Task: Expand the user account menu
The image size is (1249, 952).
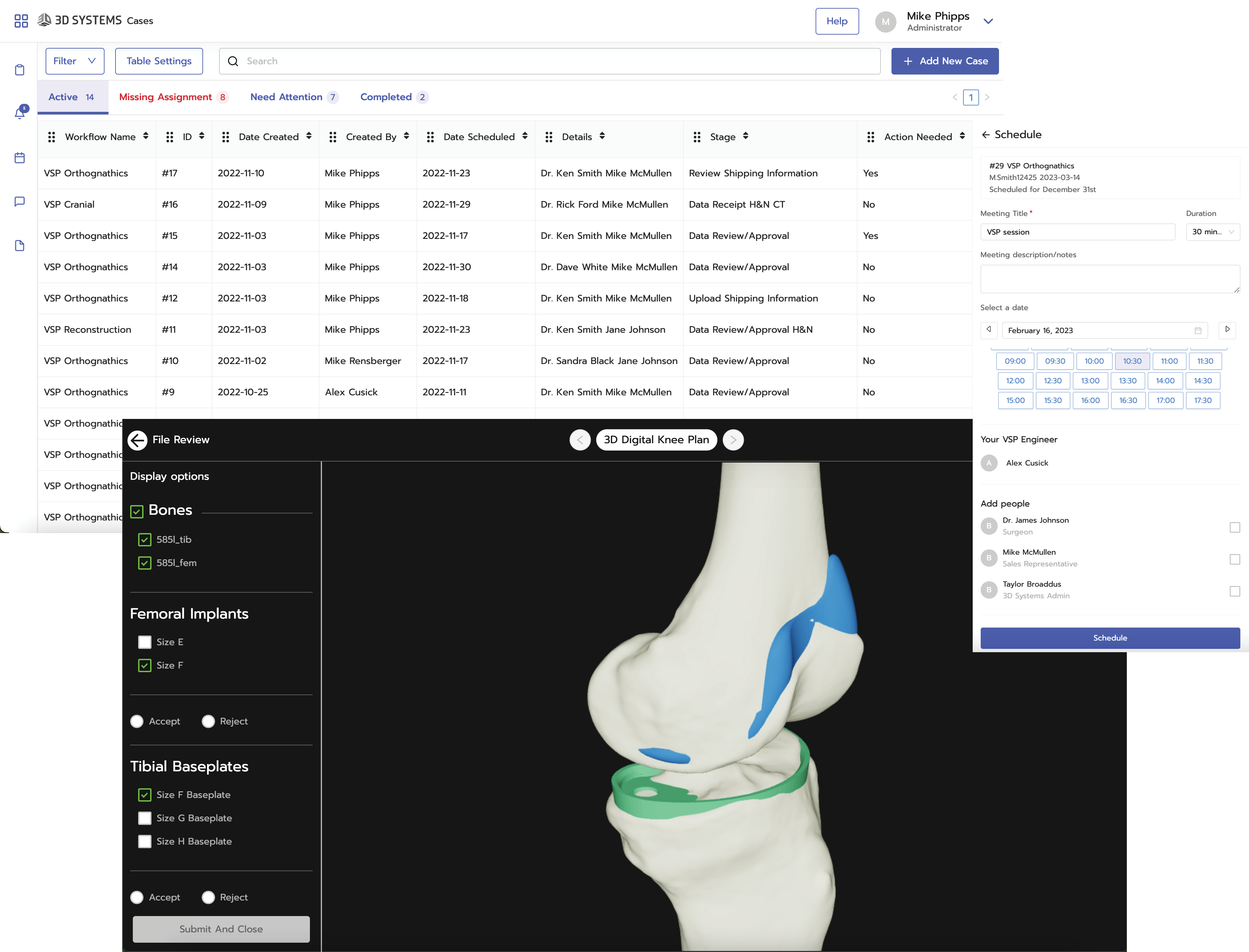Action: (x=988, y=22)
